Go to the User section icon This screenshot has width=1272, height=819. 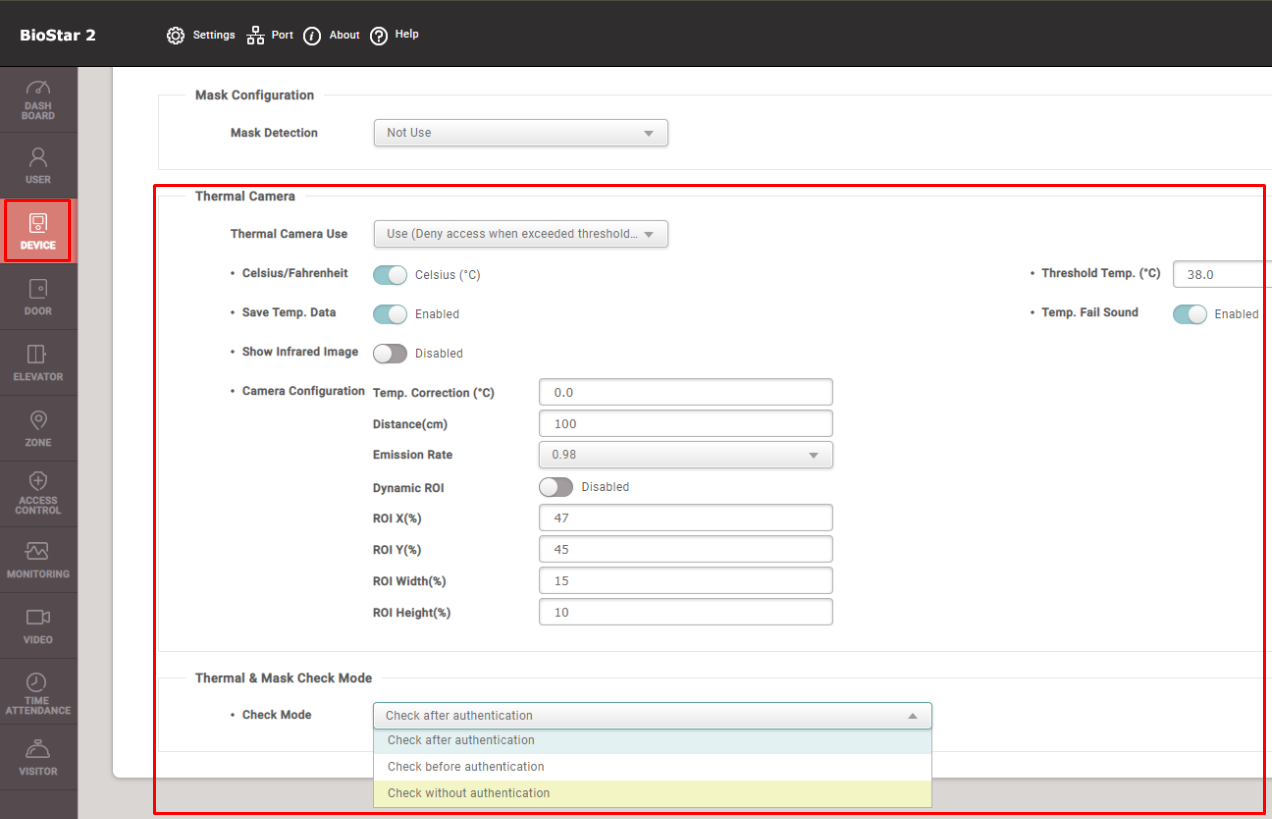38,157
